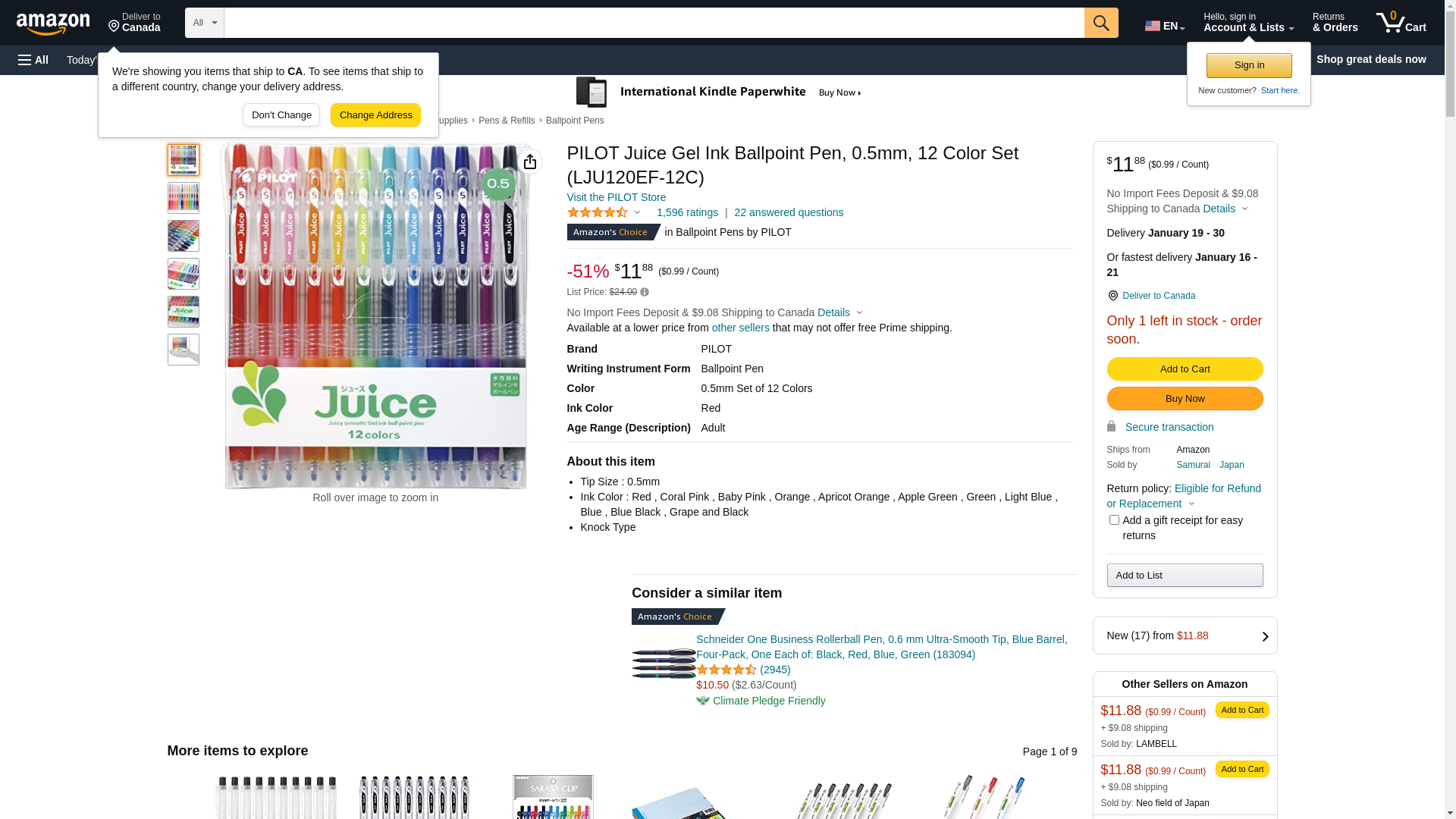
Task: Click the yellow Add to Cart button
Action: tap(1185, 369)
